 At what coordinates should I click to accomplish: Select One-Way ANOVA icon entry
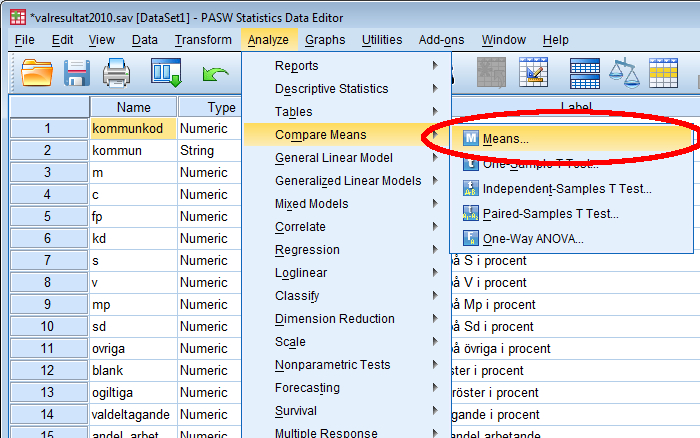[532, 239]
